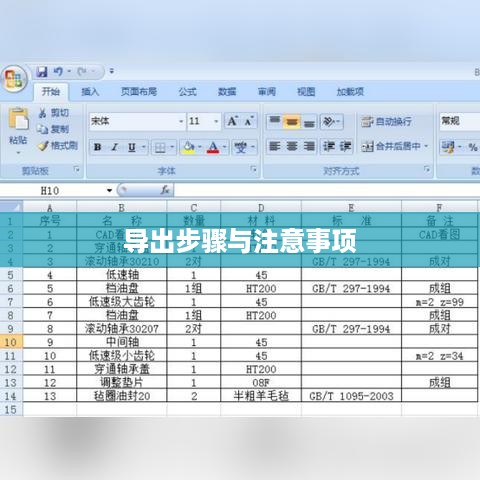The width and height of the screenshot is (480, 480).
Task: Expand the borders options arrow
Action: pos(172,147)
